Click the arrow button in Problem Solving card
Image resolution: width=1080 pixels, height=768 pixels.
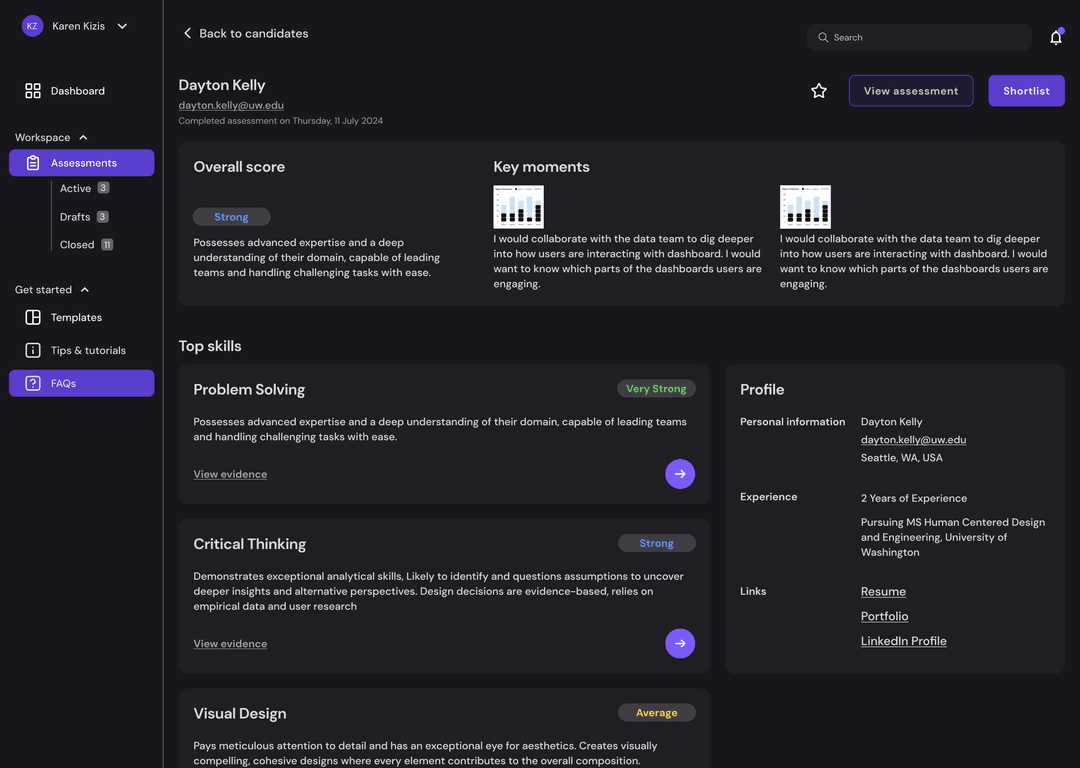pos(680,474)
